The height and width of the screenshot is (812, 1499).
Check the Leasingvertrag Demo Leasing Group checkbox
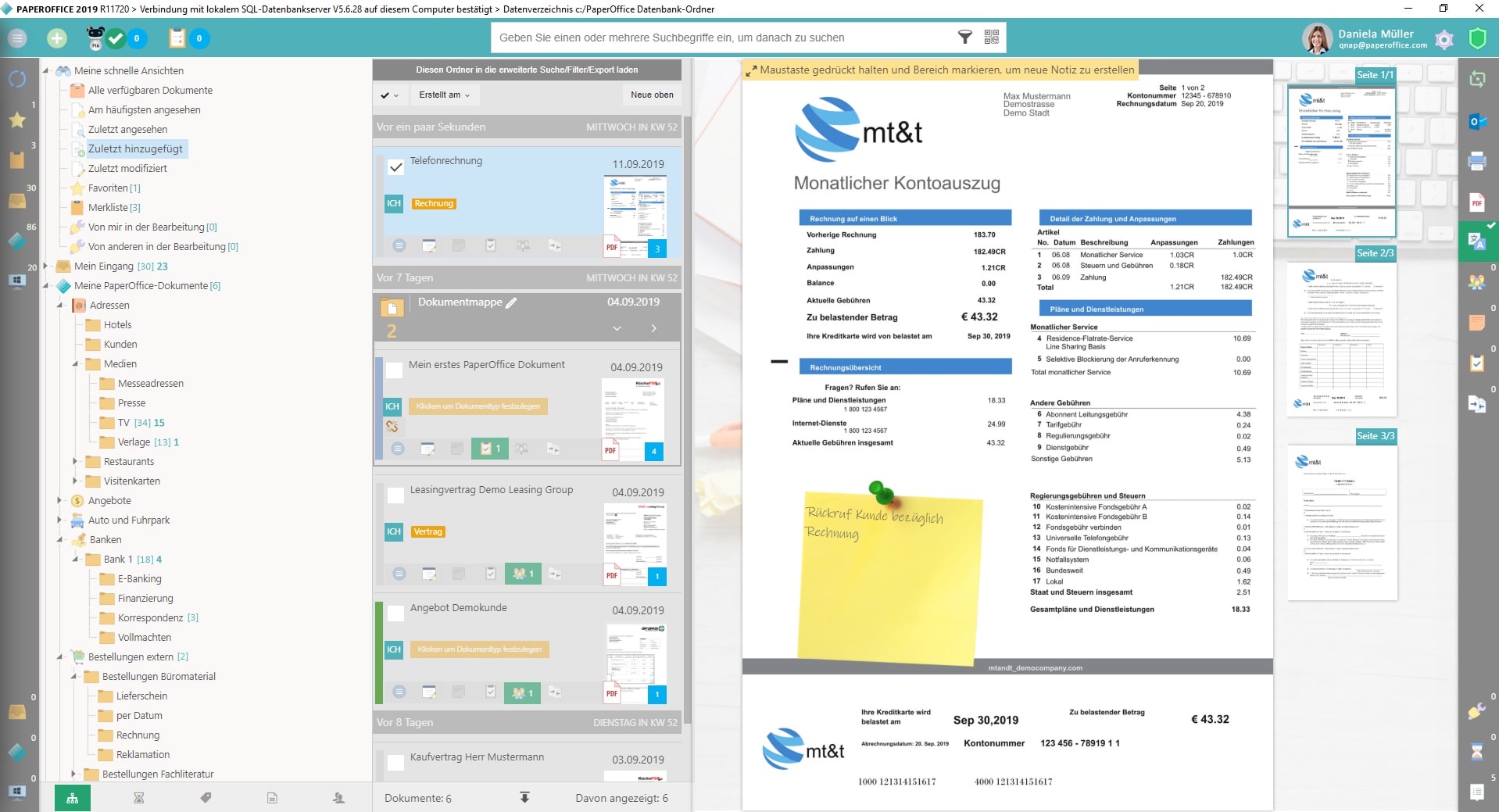pyautogui.click(x=395, y=494)
